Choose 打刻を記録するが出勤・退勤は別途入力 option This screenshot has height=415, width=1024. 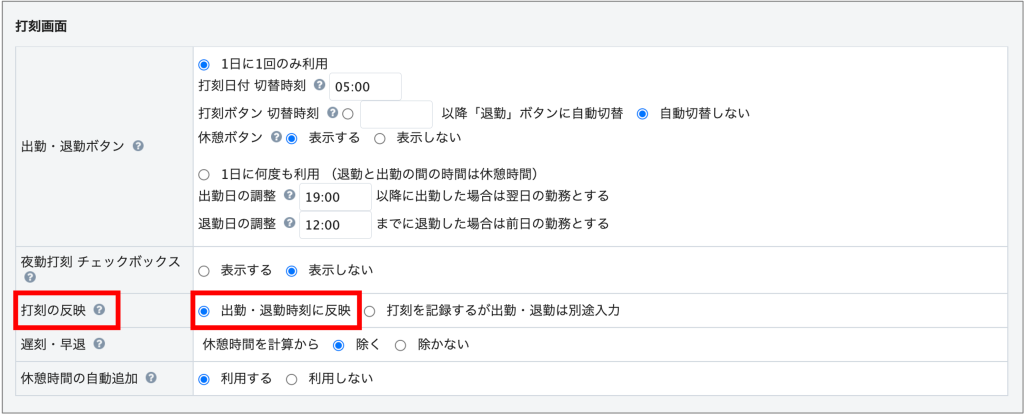[370, 311]
